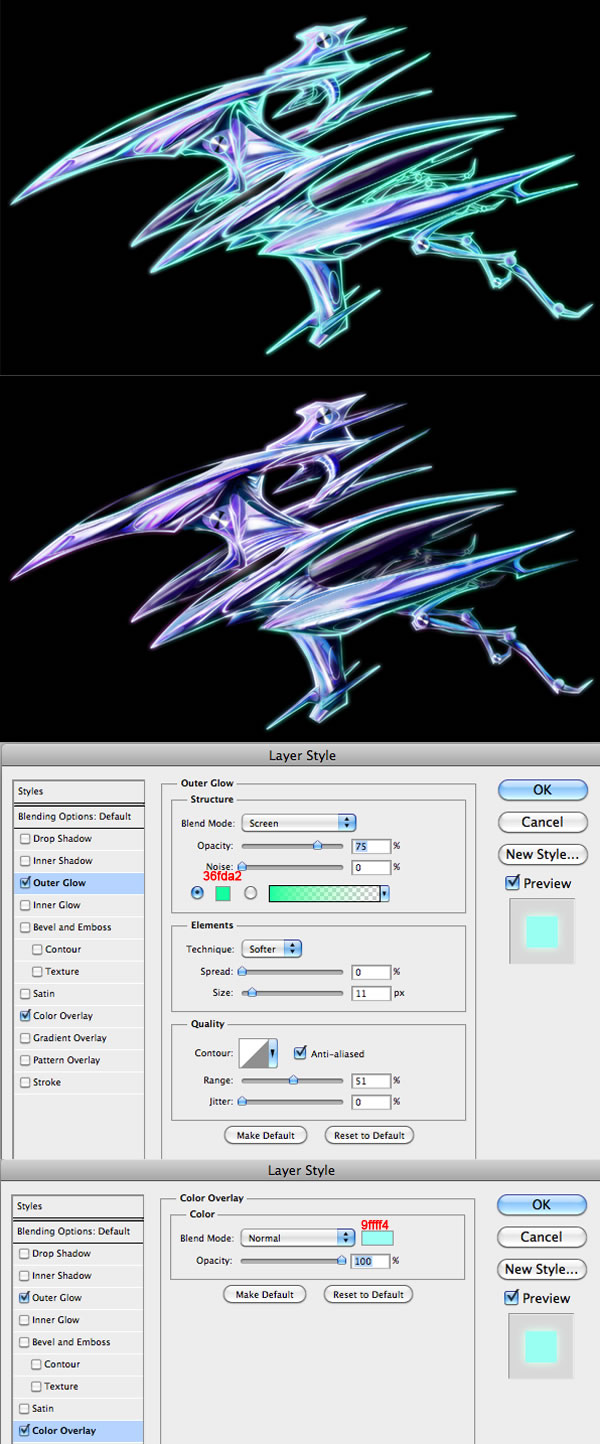Select the solid color glow radio button
This screenshot has height=1444, width=600.
point(196,893)
